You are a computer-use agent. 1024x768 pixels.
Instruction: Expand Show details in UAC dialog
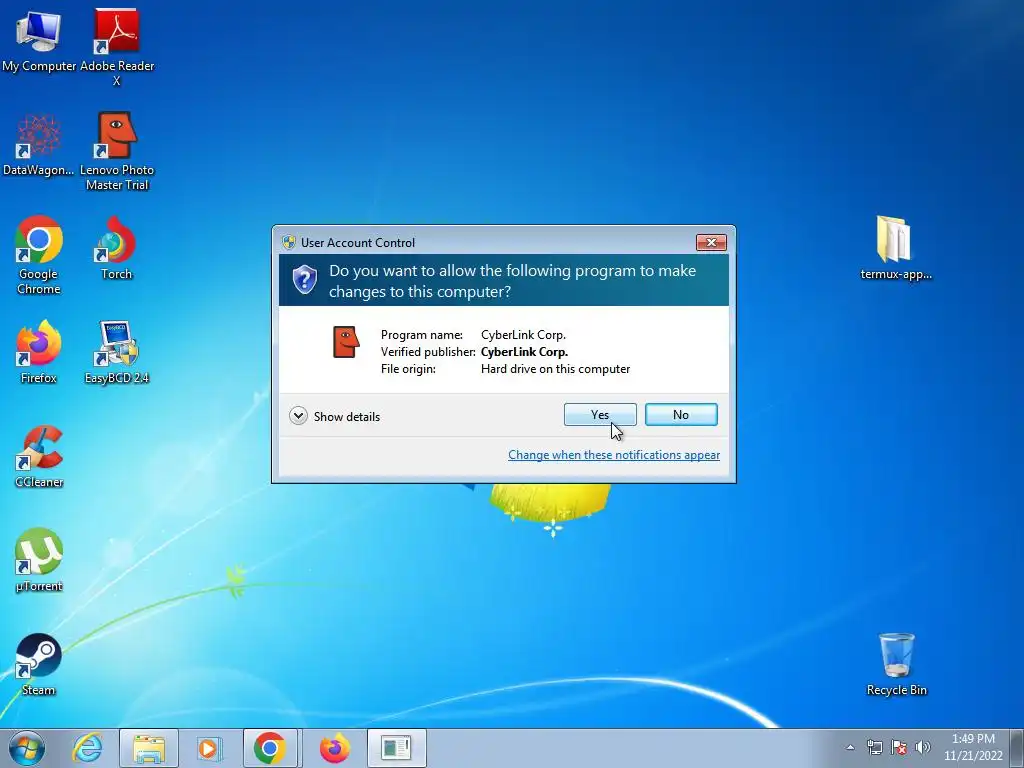click(x=335, y=416)
